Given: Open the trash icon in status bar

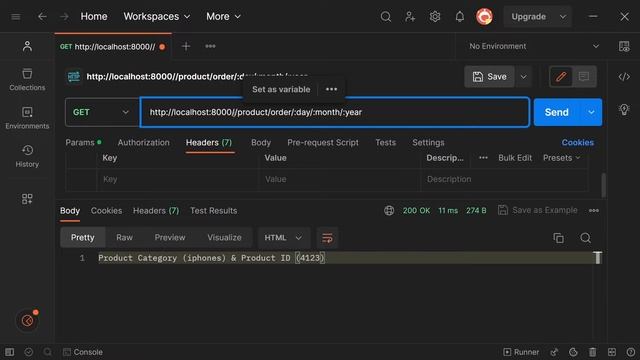Looking at the screenshot, I should point(593,352).
